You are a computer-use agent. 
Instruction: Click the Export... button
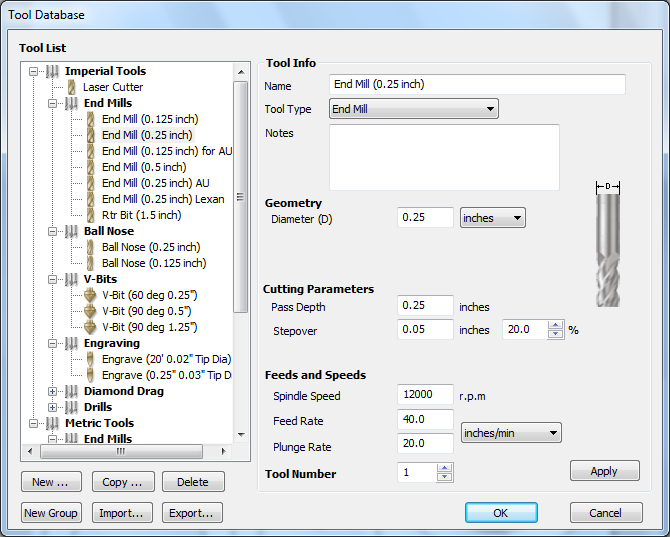point(192,513)
